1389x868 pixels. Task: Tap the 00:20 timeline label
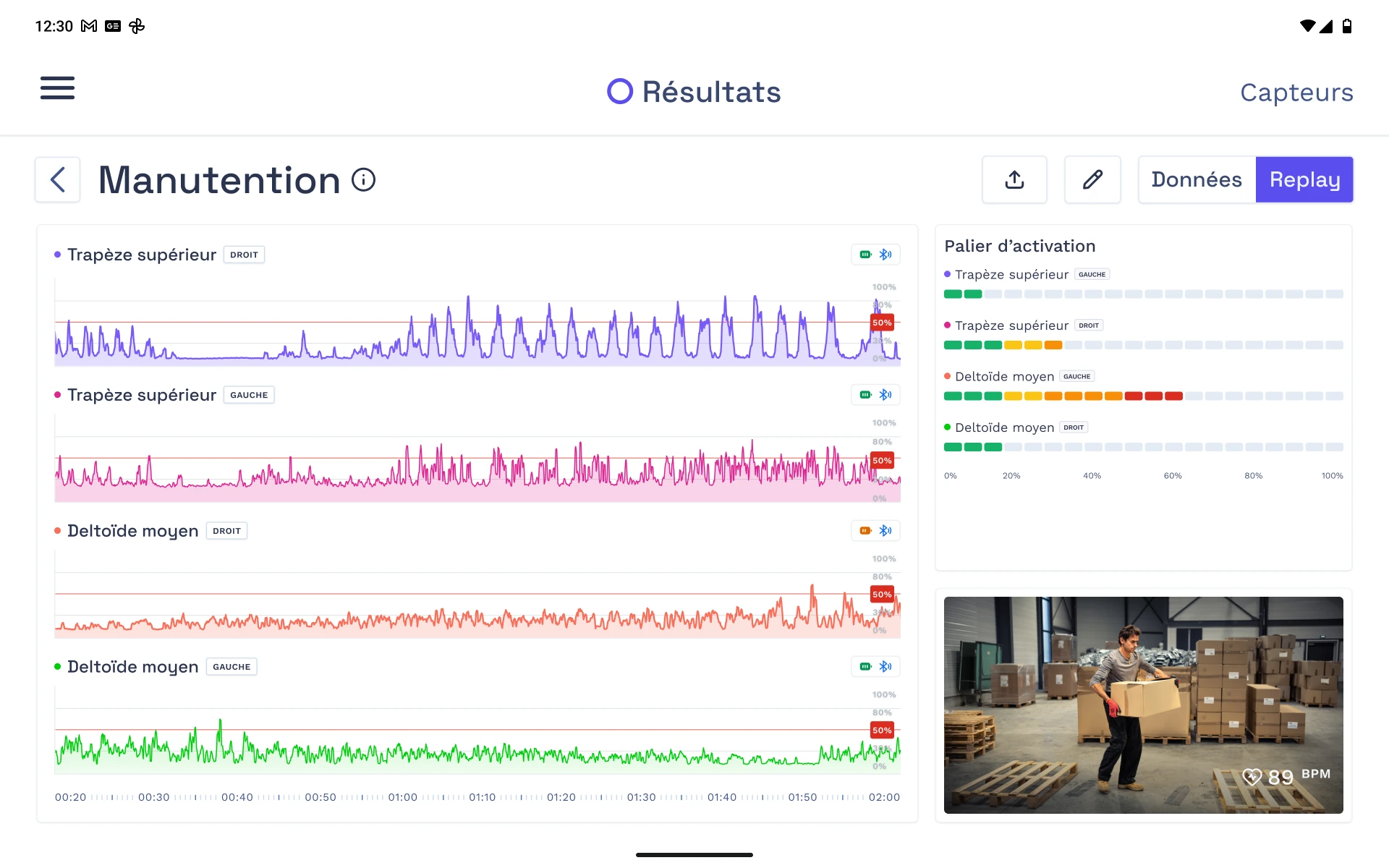[x=71, y=797]
